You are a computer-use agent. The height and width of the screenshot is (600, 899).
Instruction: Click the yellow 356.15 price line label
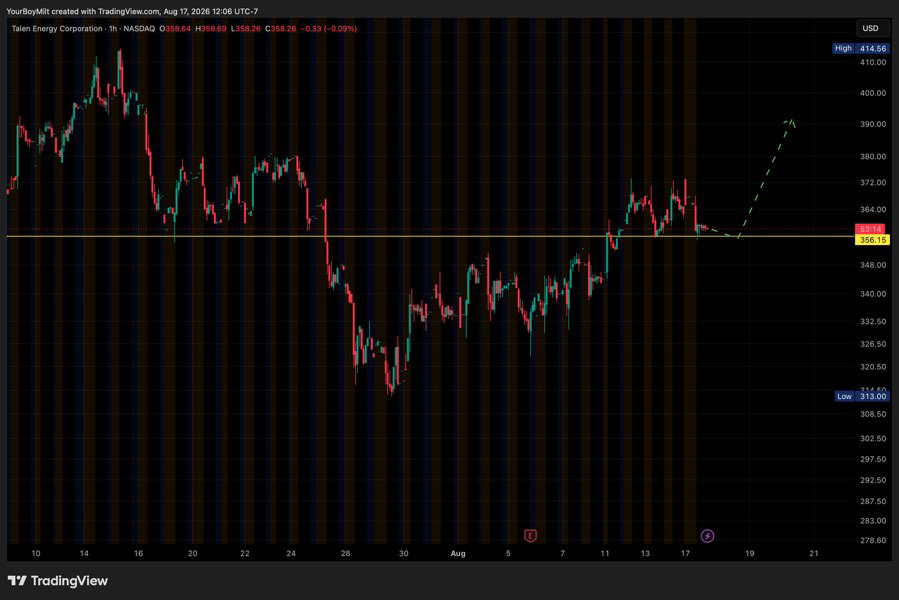[873, 240]
